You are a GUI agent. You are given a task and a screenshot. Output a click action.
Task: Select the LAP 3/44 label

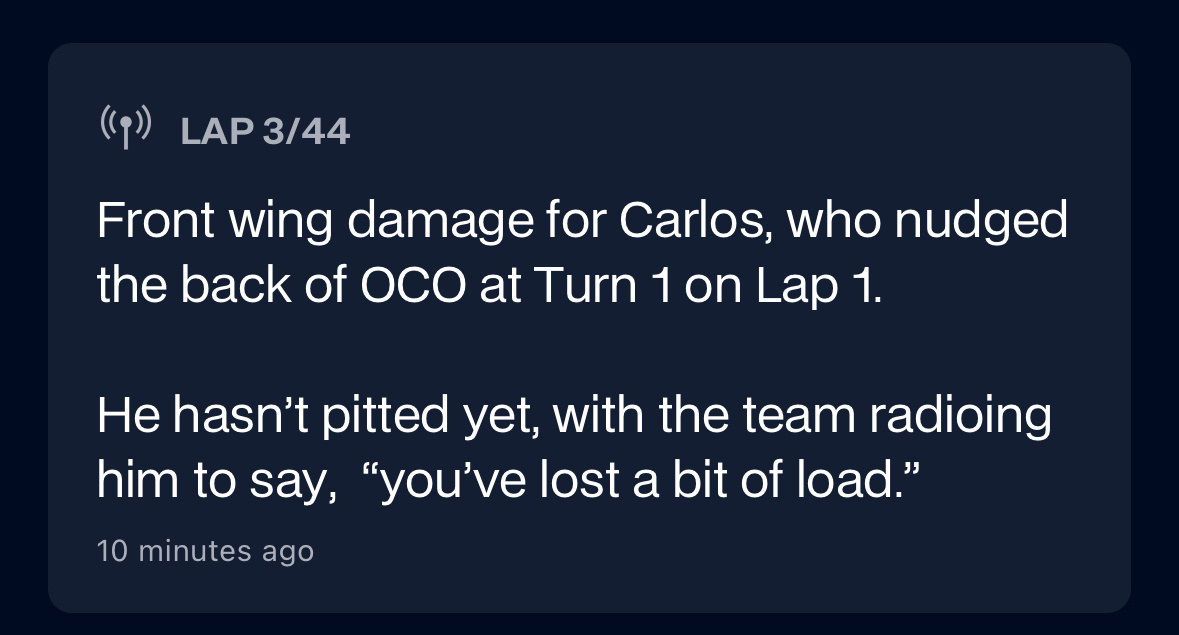click(265, 132)
